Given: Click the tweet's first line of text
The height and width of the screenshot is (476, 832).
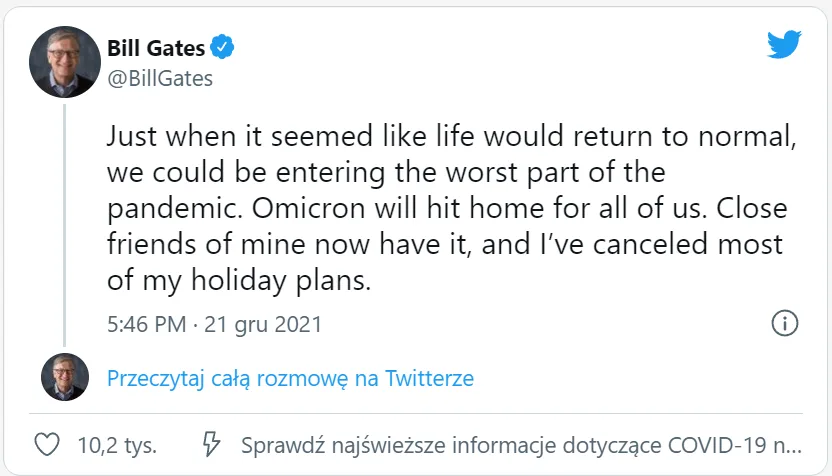Looking at the screenshot, I should pyautogui.click(x=450, y=136).
